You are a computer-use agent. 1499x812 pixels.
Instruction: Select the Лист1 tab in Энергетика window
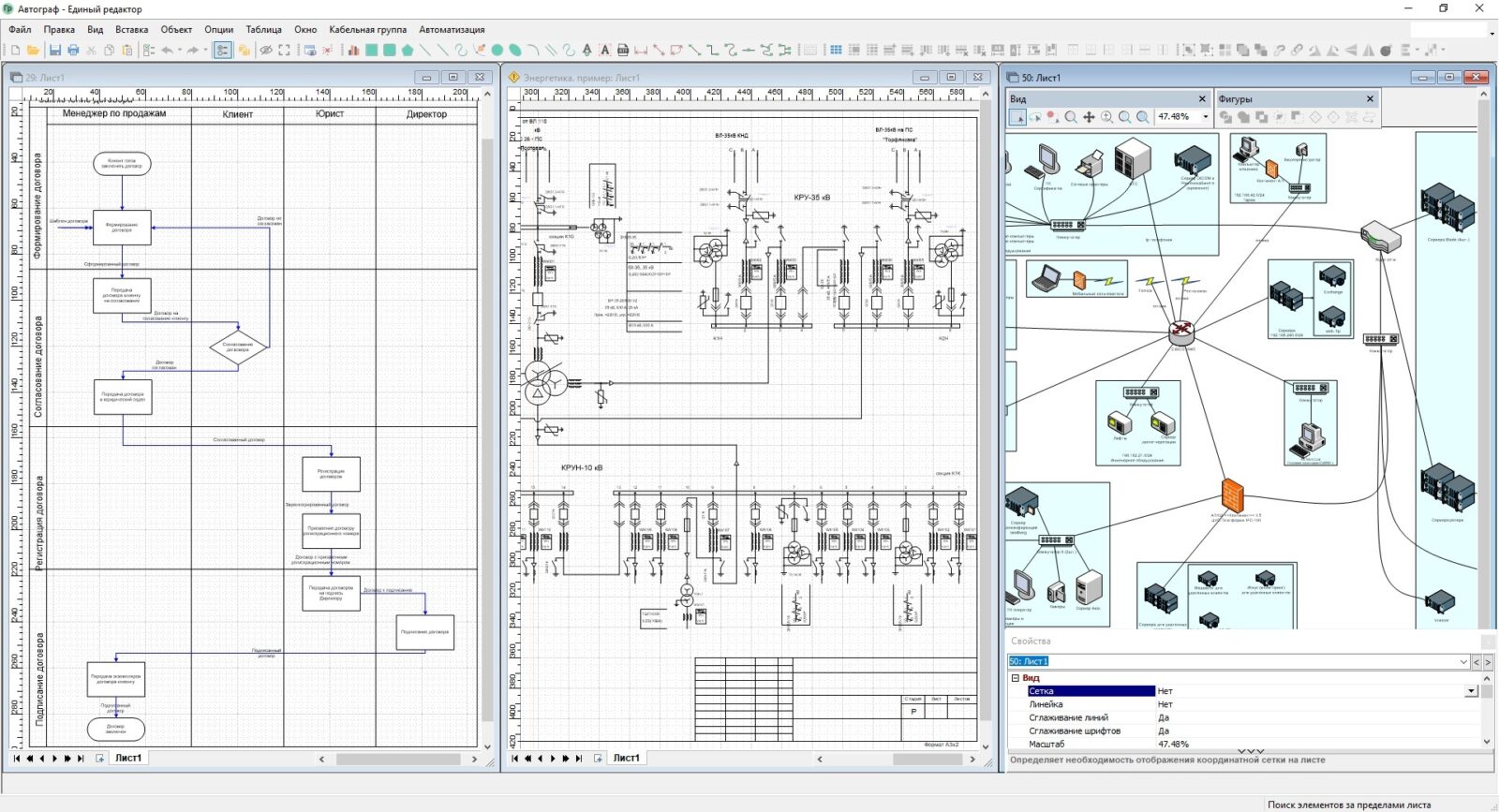pyautogui.click(x=626, y=759)
